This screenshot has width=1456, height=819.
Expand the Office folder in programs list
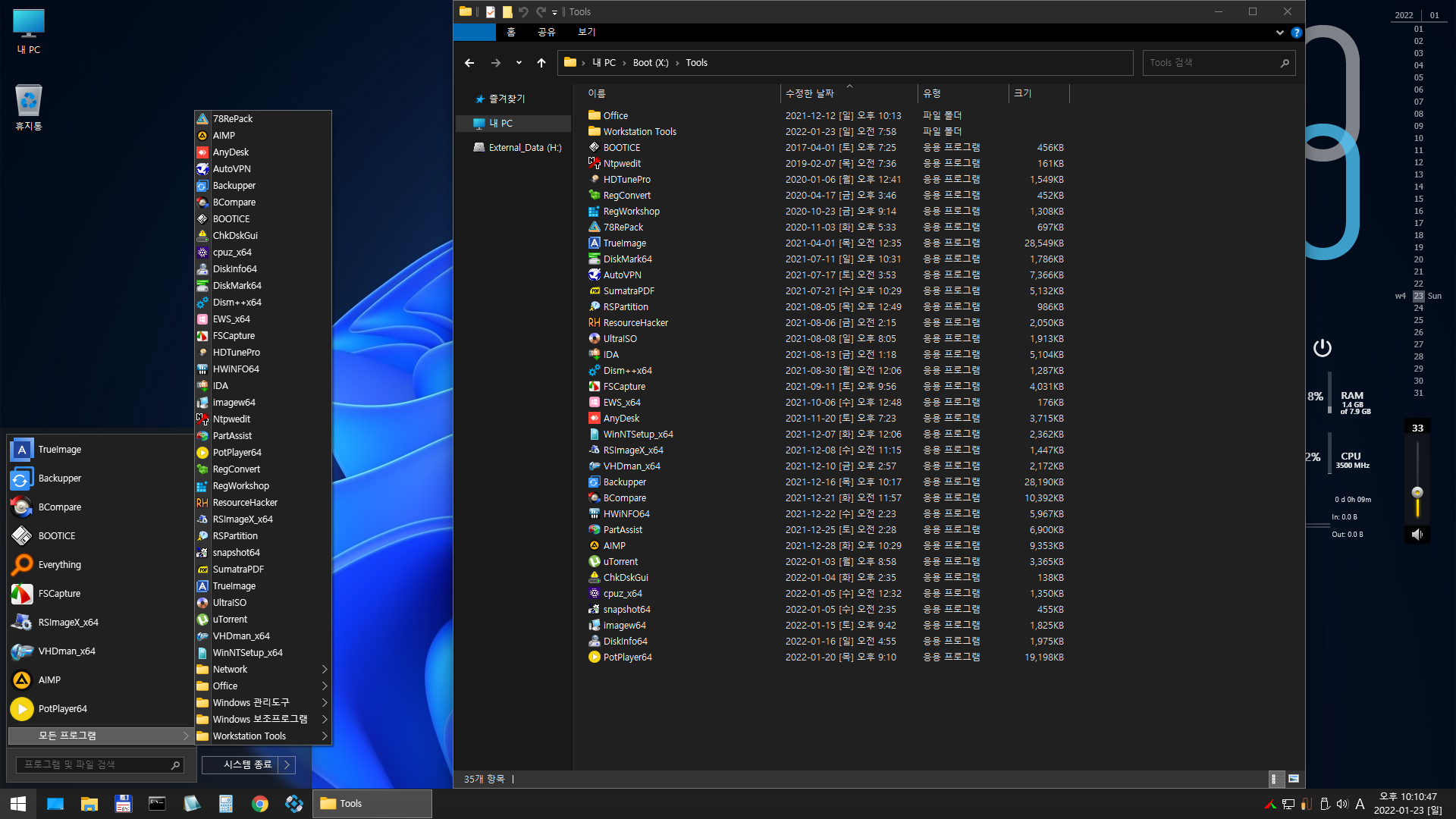(x=262, y=686)
